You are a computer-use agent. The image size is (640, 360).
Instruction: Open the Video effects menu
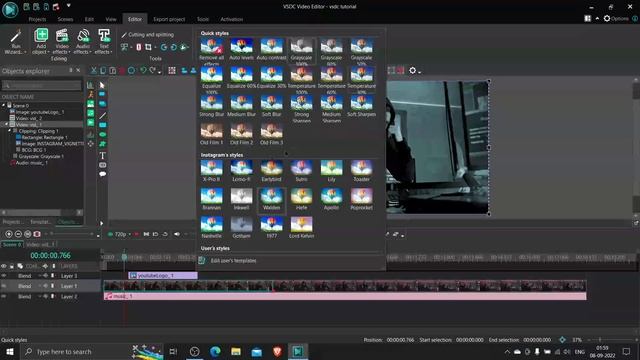62,42
